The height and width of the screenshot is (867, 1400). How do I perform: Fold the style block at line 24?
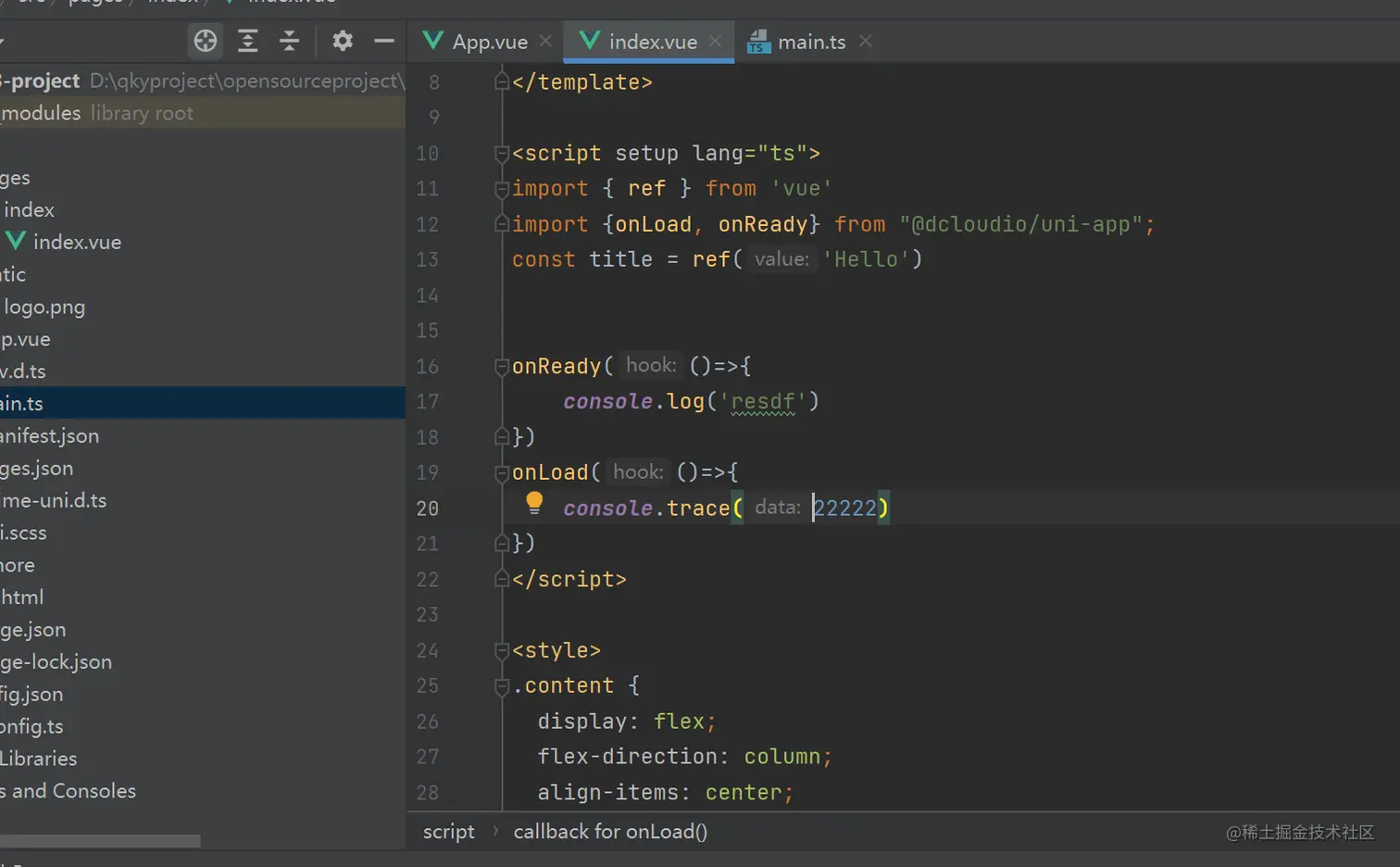[502, 650]
